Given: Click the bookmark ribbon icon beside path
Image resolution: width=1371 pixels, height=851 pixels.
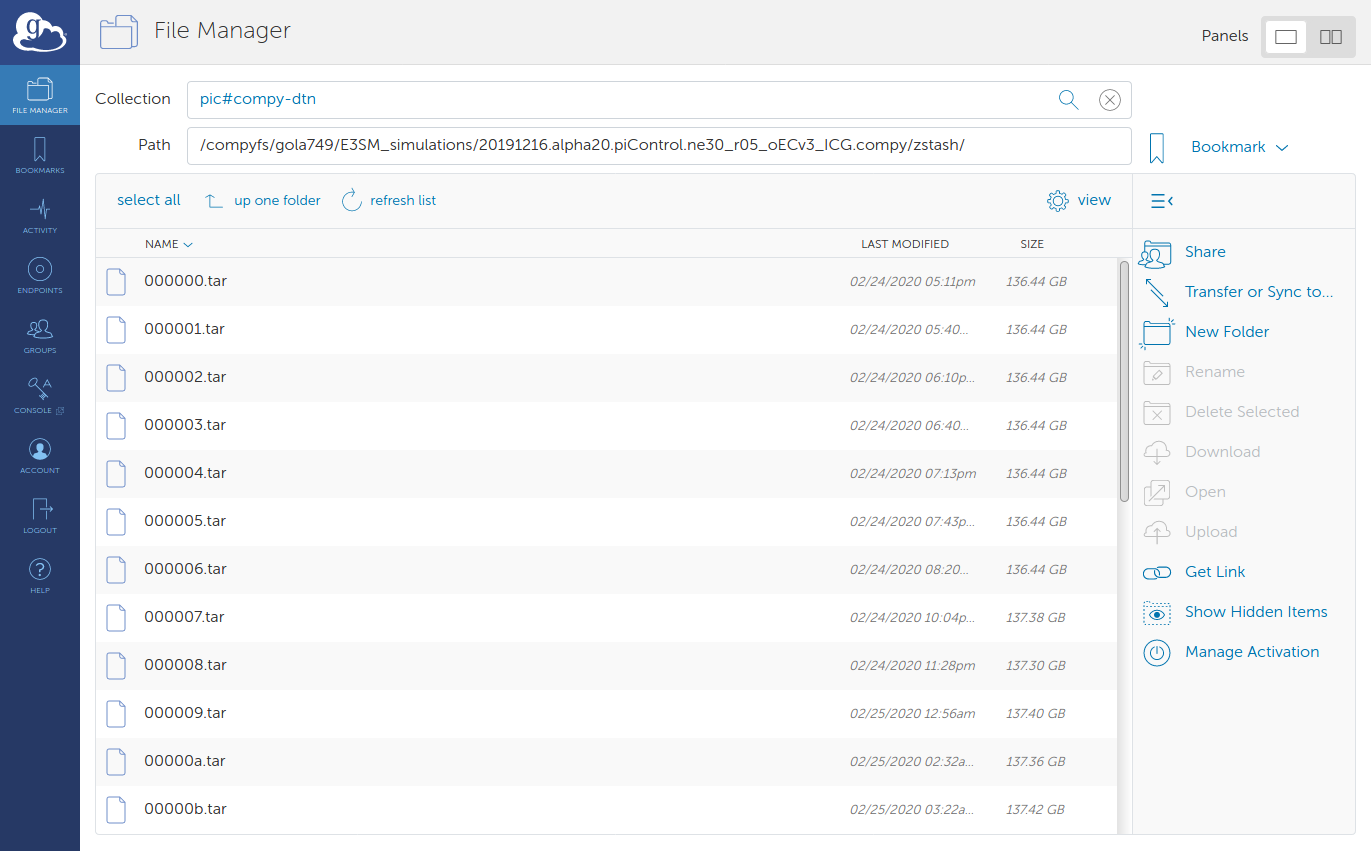Looking at the screenshot, I should pyautogui.click(x=1157, y=147).
